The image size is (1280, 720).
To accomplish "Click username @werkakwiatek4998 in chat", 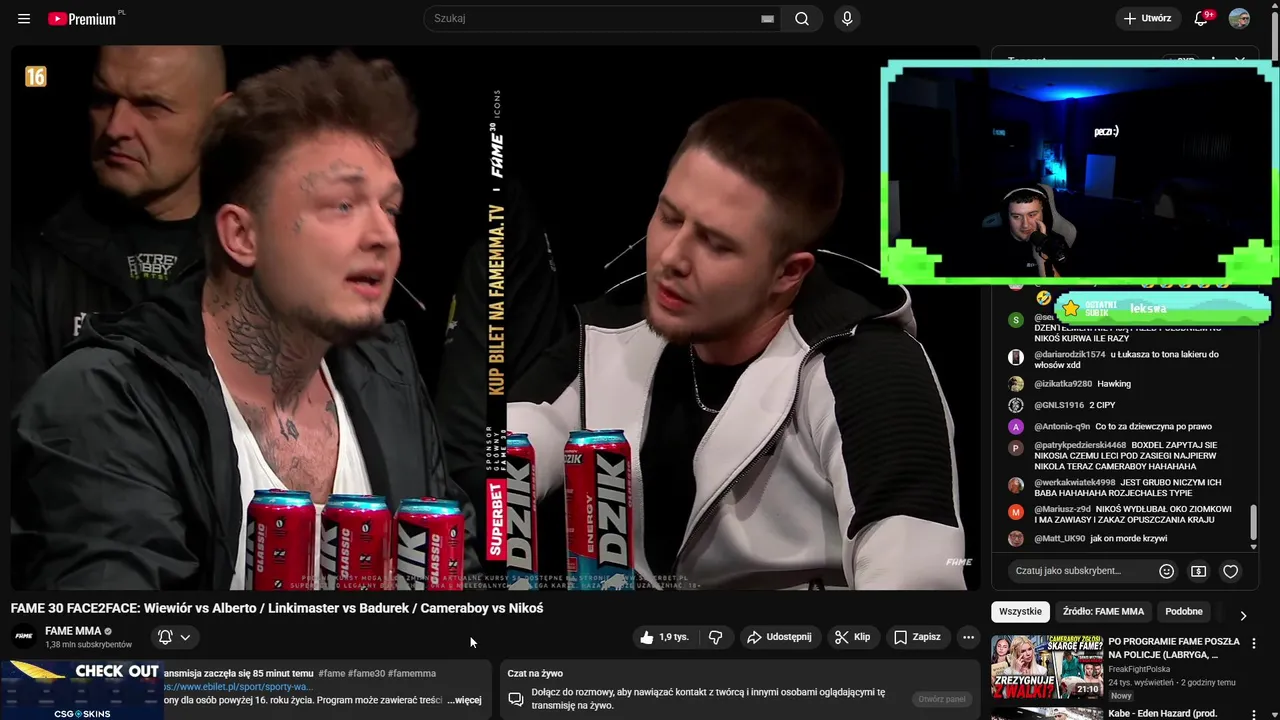I will 1075,483.
